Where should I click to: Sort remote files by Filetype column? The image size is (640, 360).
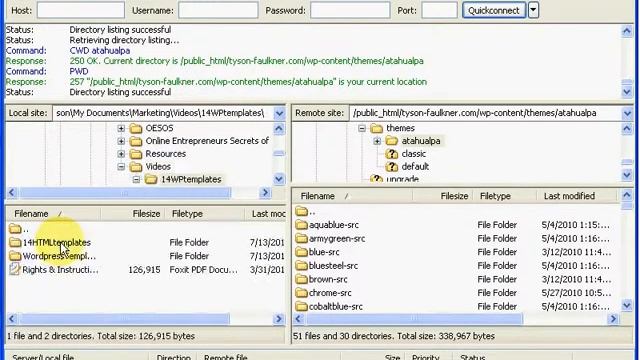[505, 196]
